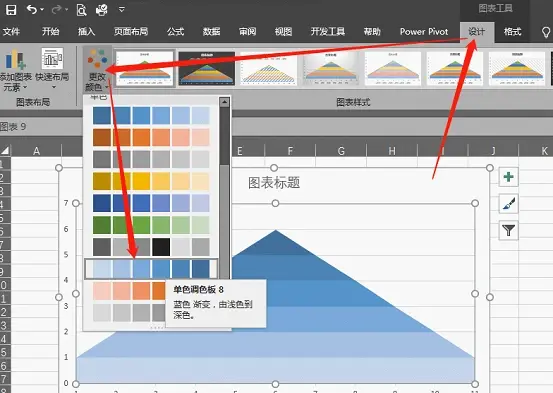Switch to the 帮助 ribbon tab
This screenshot has width=553, height=393.
(x=372, y=32)
